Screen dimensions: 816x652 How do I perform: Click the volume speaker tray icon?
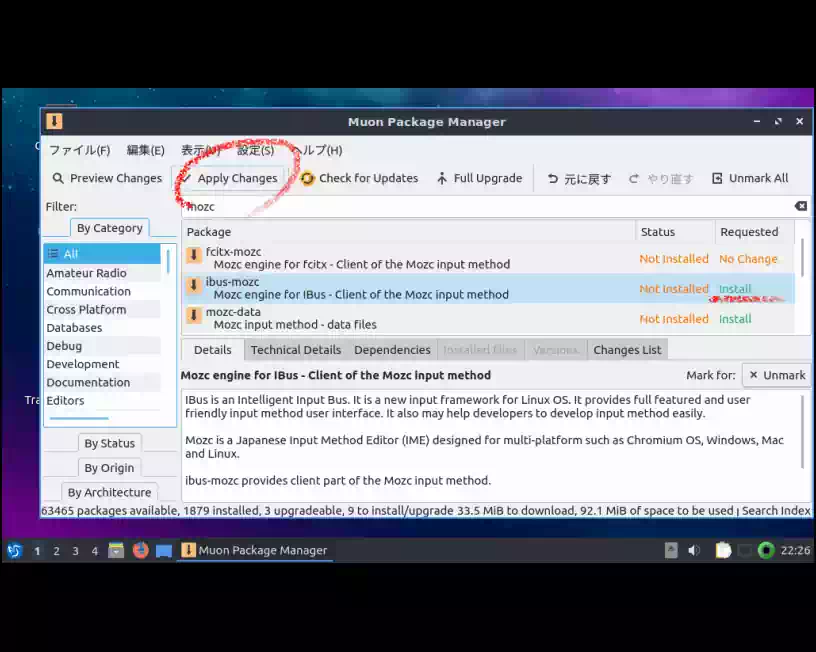694,550
